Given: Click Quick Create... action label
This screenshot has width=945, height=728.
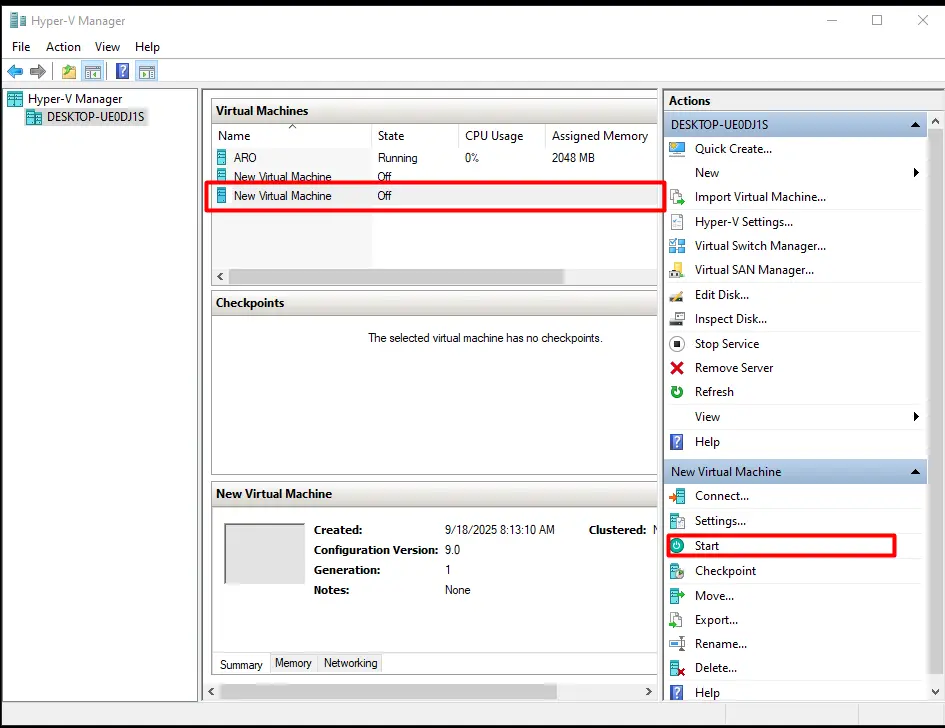Looking at the screenshot, I should [x=733, y=149].
